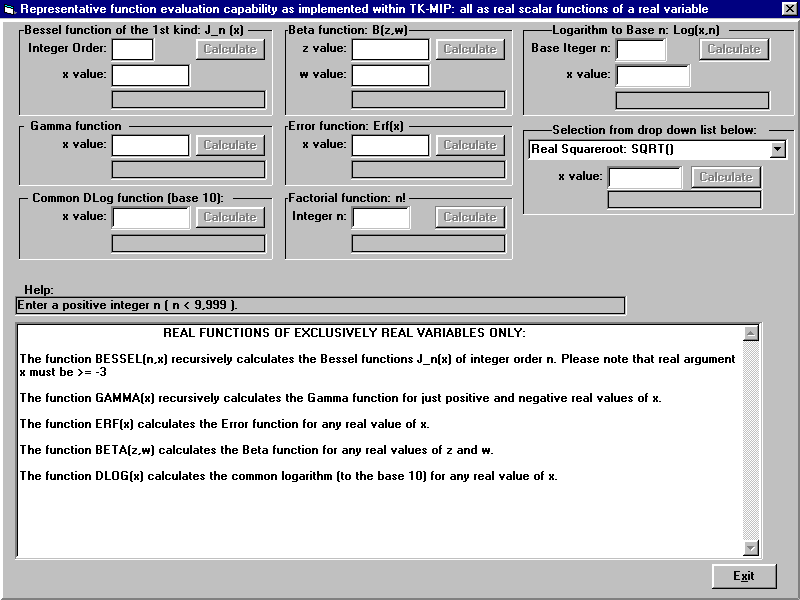The height and width of the screenshot is (600, 800).
Task: Click the 'Help:' label
Action: (x=39, y=290)
